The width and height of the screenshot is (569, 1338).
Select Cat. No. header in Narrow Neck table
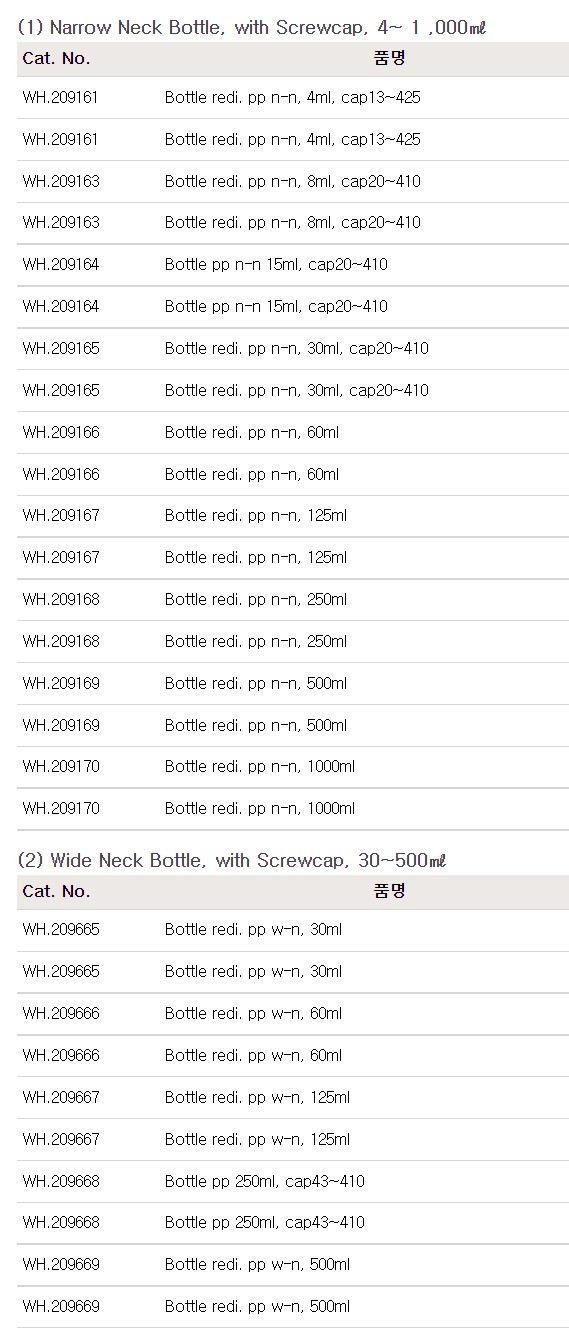tap(56, 58)
